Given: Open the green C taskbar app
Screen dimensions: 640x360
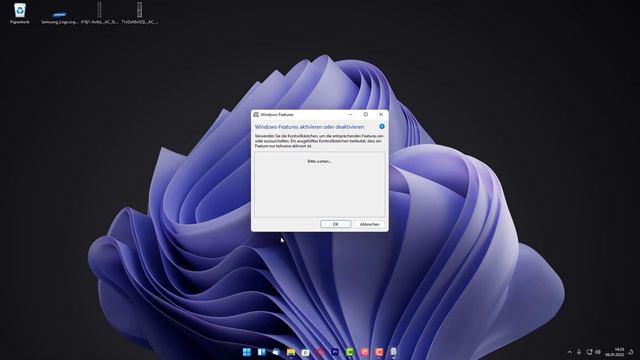Looking at the screenshot, I should pos(350,352).
